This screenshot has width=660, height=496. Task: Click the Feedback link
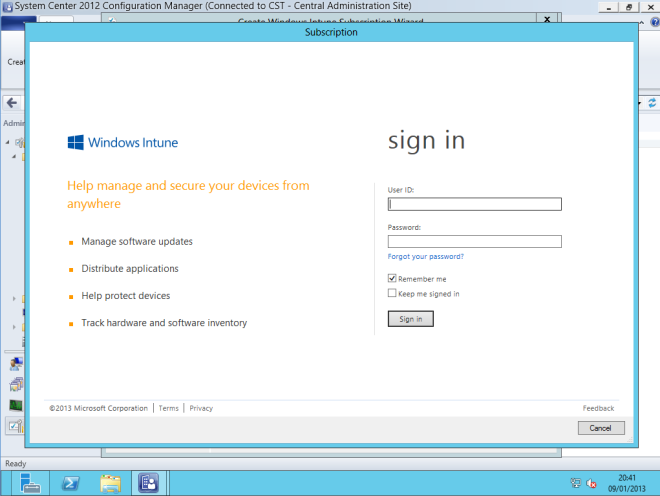[x=598, y=408]
